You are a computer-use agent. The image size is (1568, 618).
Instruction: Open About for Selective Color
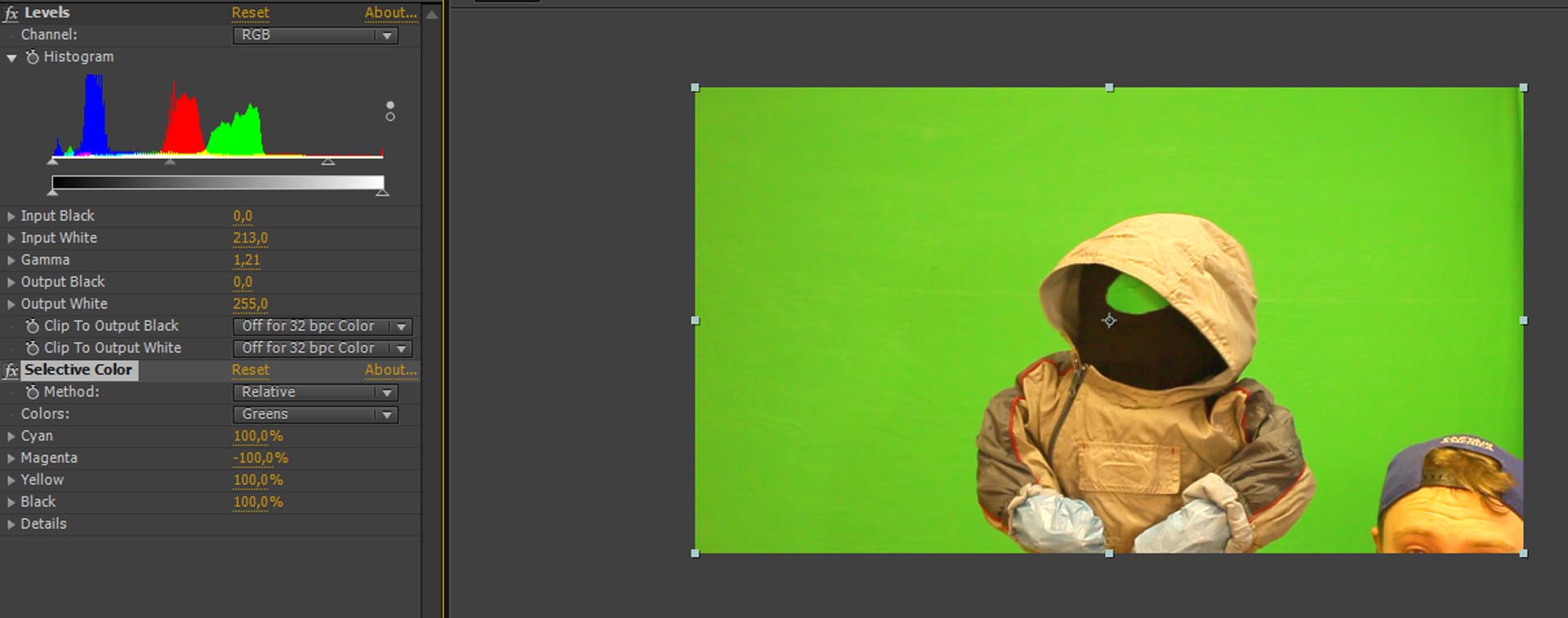(390, 370)
